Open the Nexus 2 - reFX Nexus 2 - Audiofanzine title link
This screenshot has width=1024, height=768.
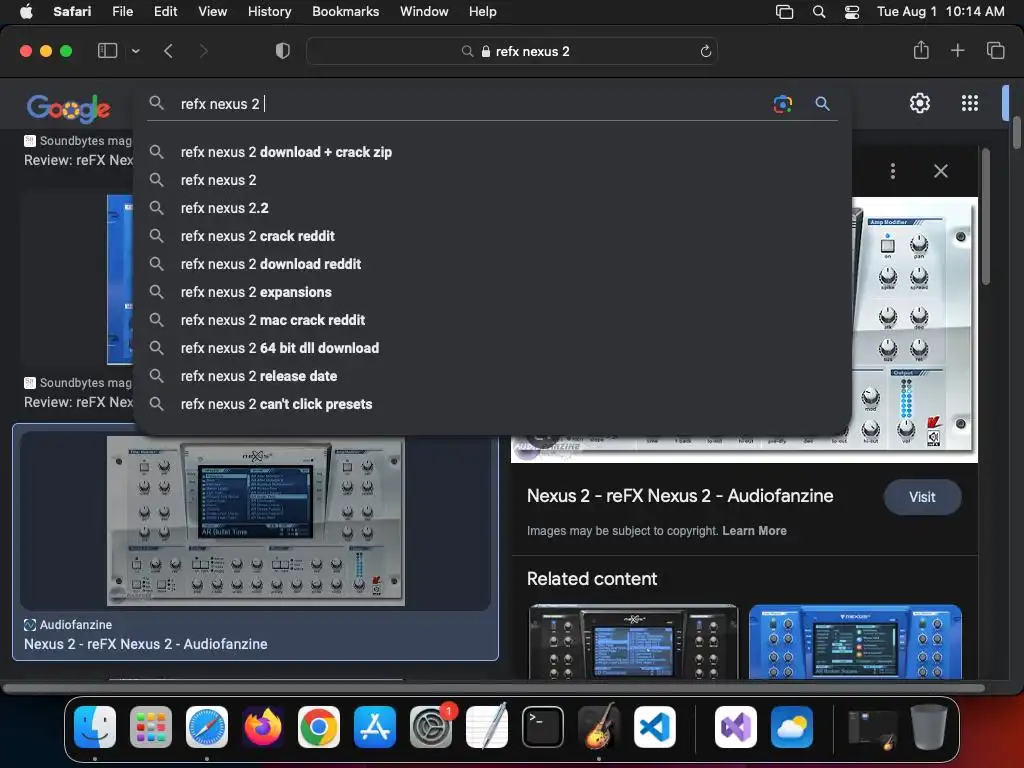pyautogui.click(x=680, y=496)
